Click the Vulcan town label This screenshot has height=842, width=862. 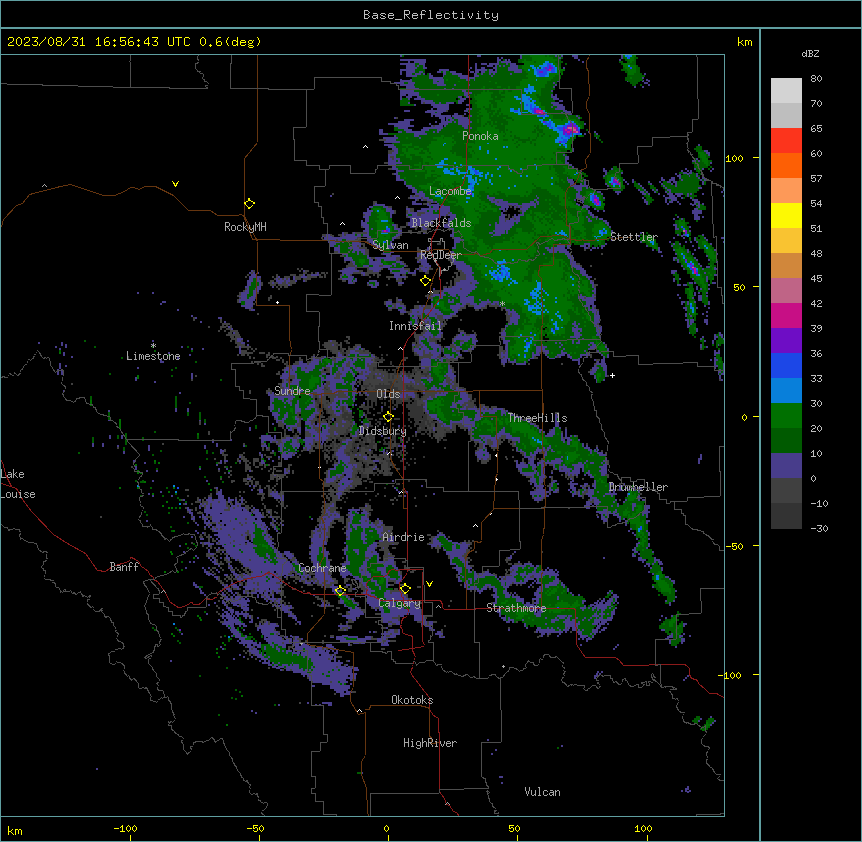pos(543,792)
